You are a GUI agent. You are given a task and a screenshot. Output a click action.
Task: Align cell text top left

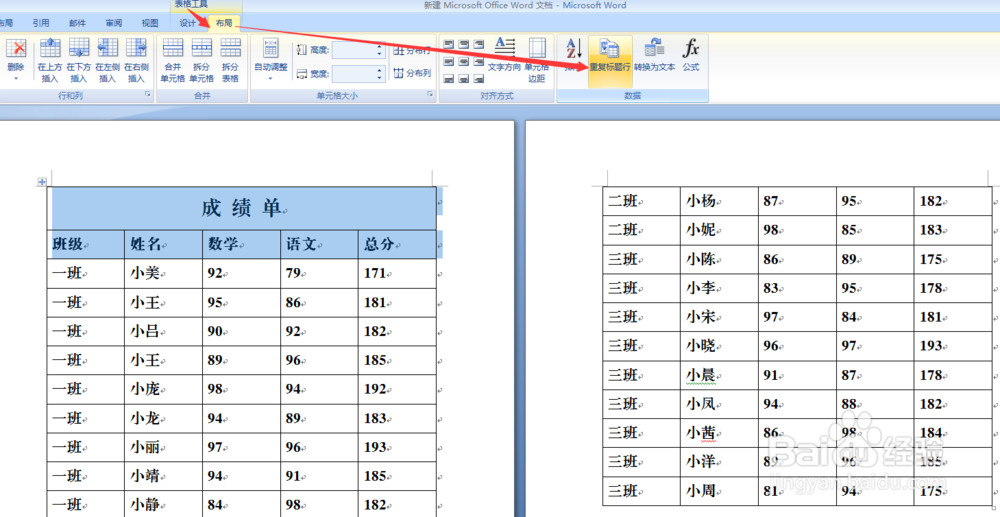[449, 44]
